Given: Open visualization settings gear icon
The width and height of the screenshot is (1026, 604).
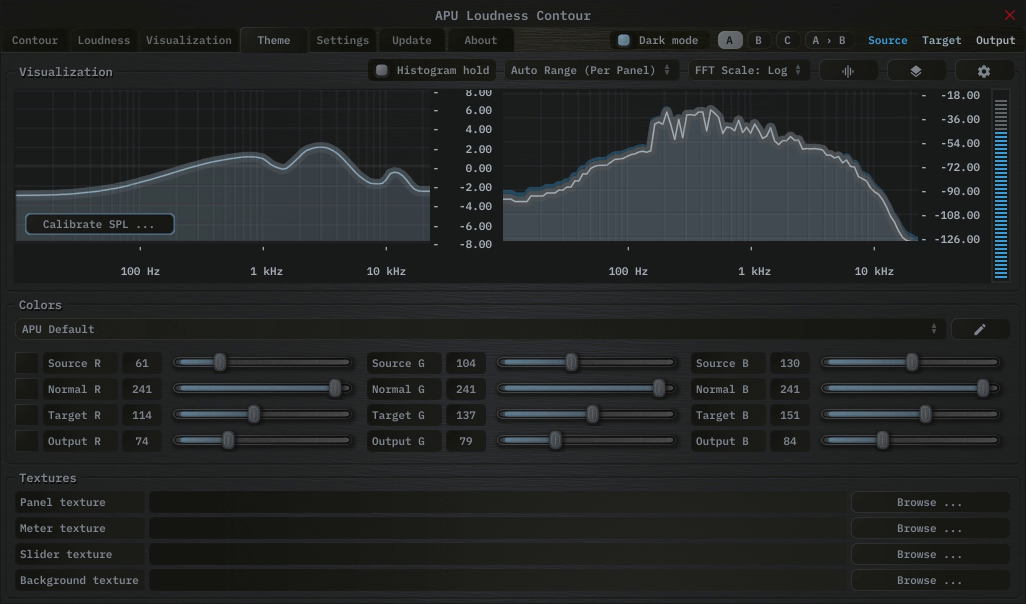Looking at the screenshot, I should point(983,71).
